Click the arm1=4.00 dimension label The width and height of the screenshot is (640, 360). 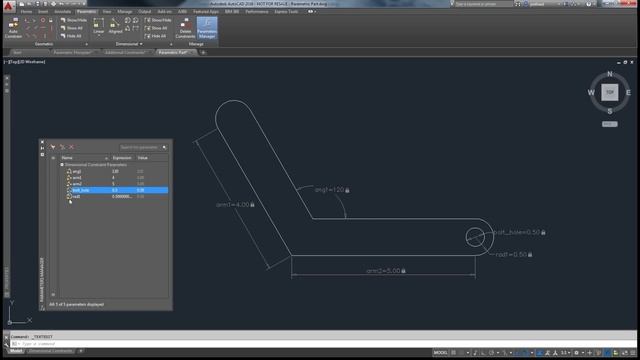[x=235, y=204]
